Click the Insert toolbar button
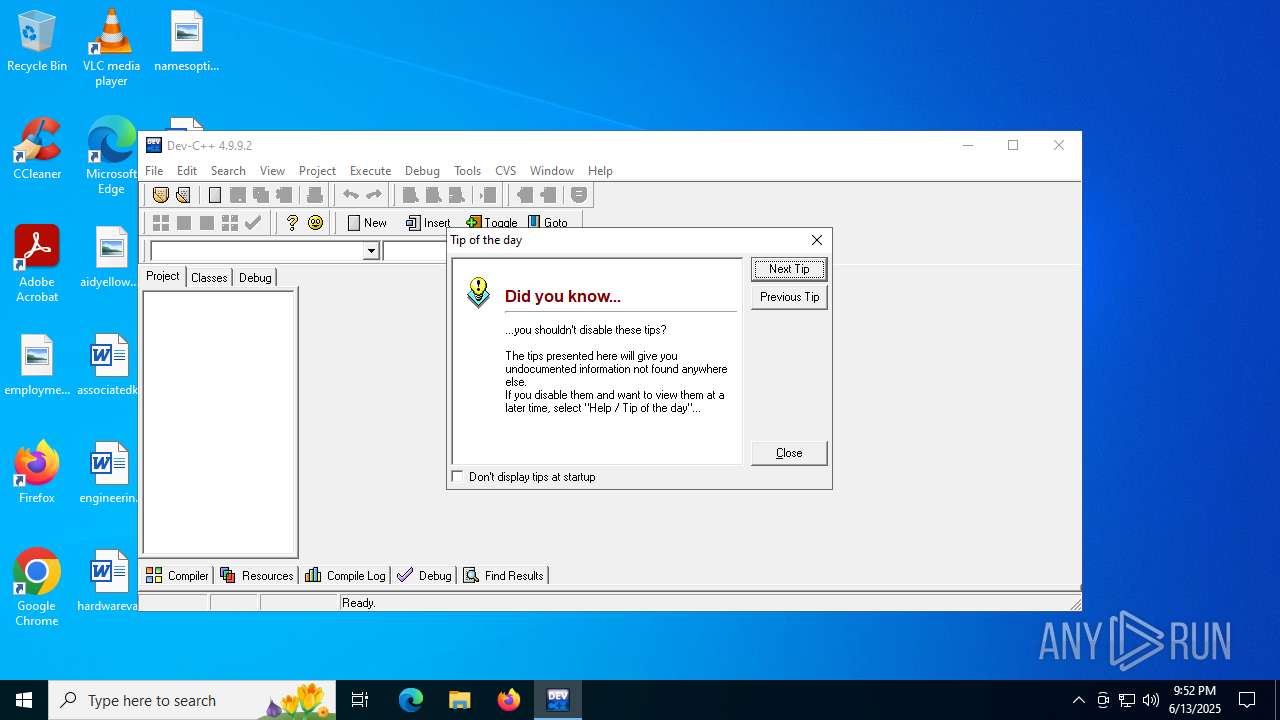Screen dimensions: 1280x720 pyautogui.click(x=428, y=223)
